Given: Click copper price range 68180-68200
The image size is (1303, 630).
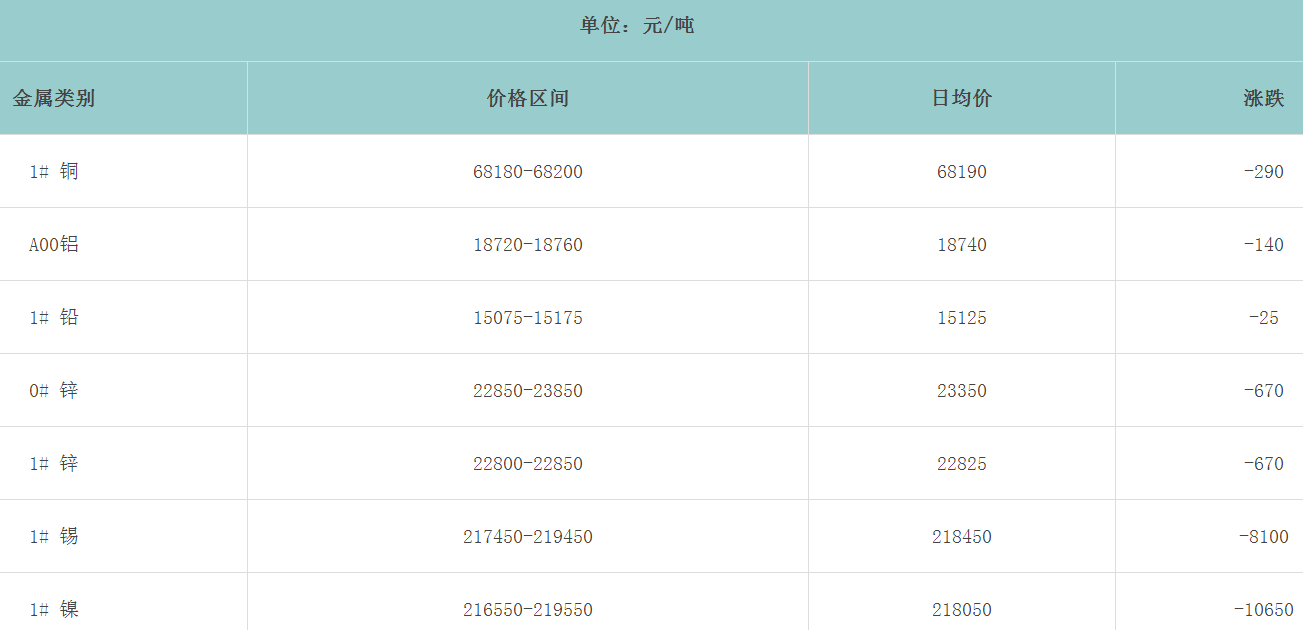Looking at the screenshot, I should pos(528,172).
